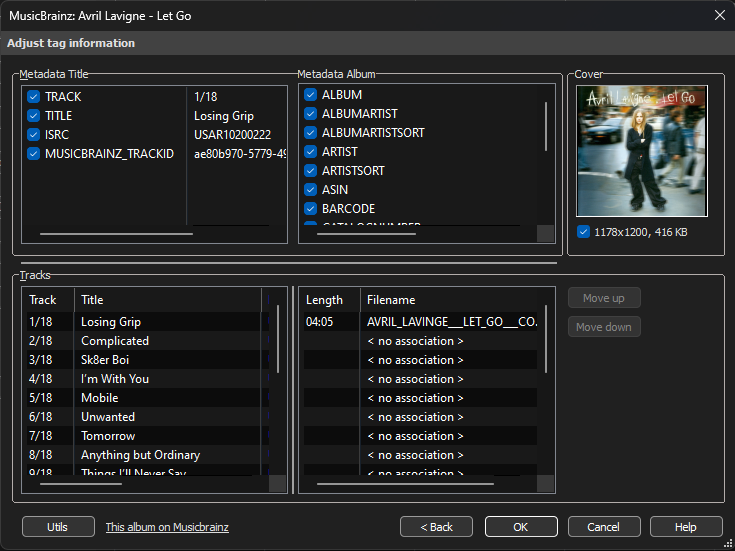Image resolution: width=735 pixels, height=551 pixels.
Task: Select track row Sk8er Boi
Action: [x=148, y=360]
